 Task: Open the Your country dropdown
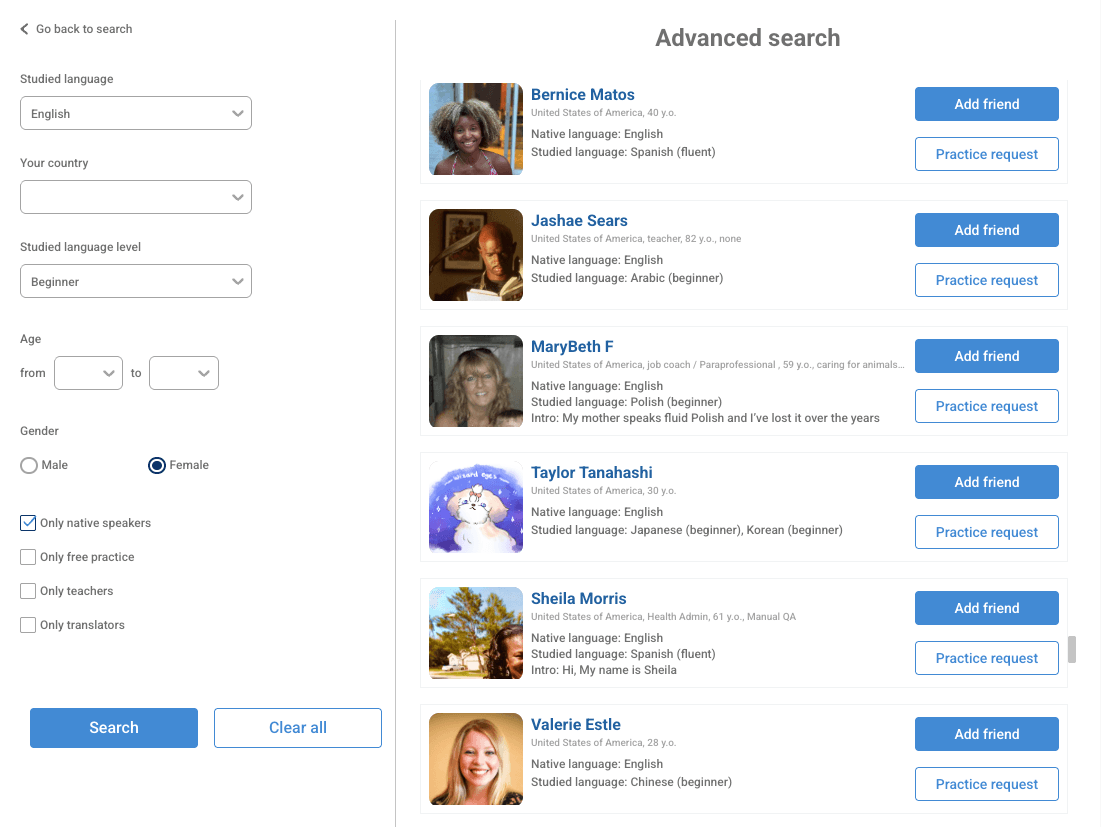tap(136, 197)
